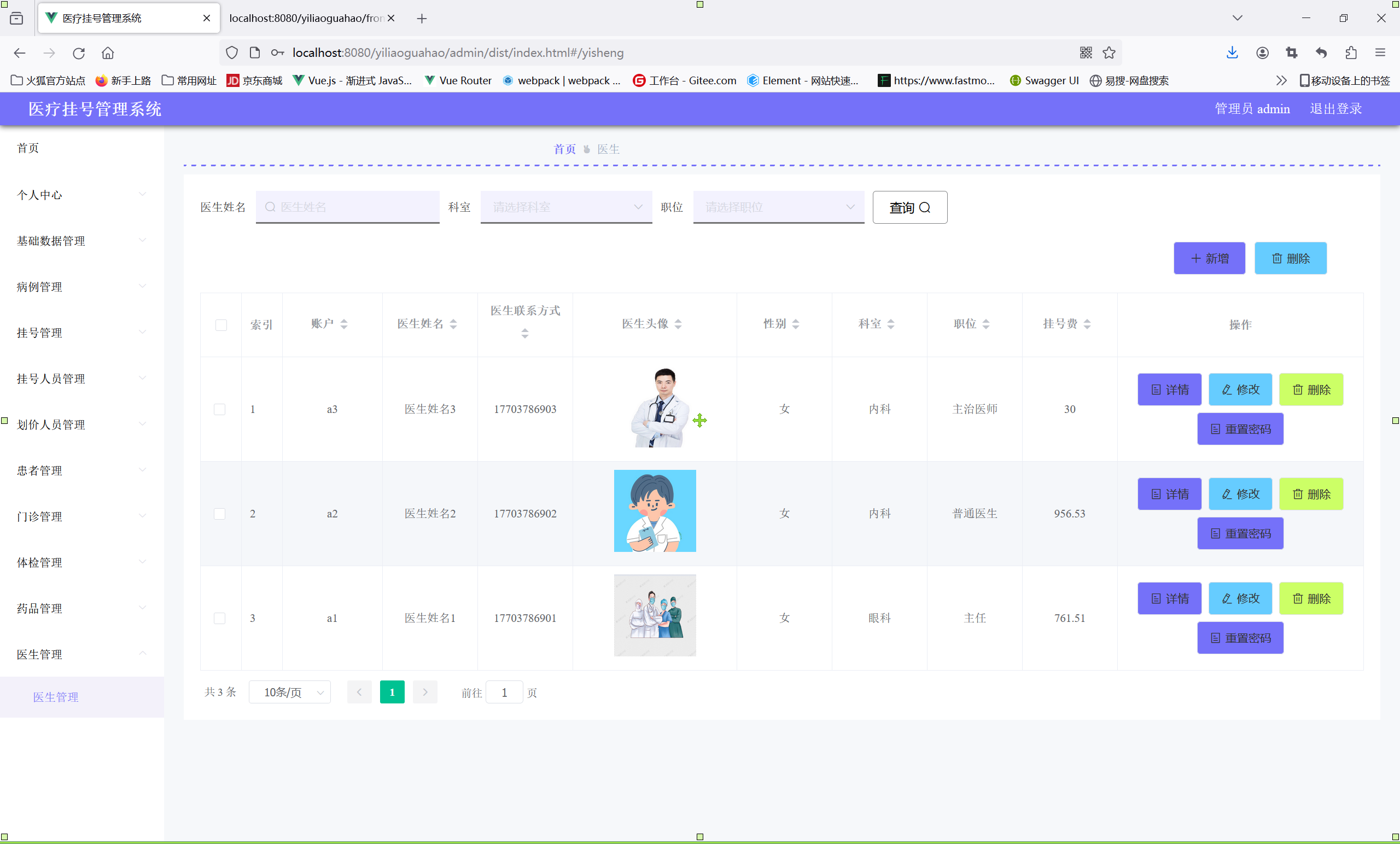Screen dimensions: 1400x844
Task: Click the home icon in browser toolbar
Action: [108, 53]
